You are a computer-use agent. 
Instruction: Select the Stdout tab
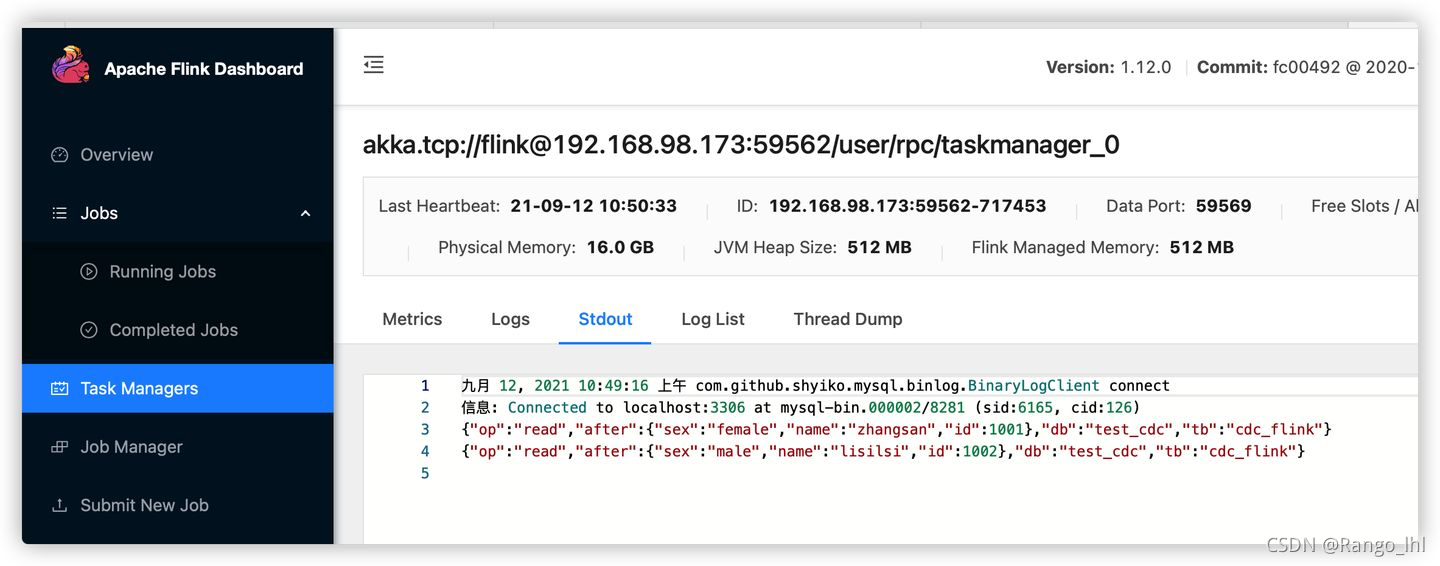point(605,319)
